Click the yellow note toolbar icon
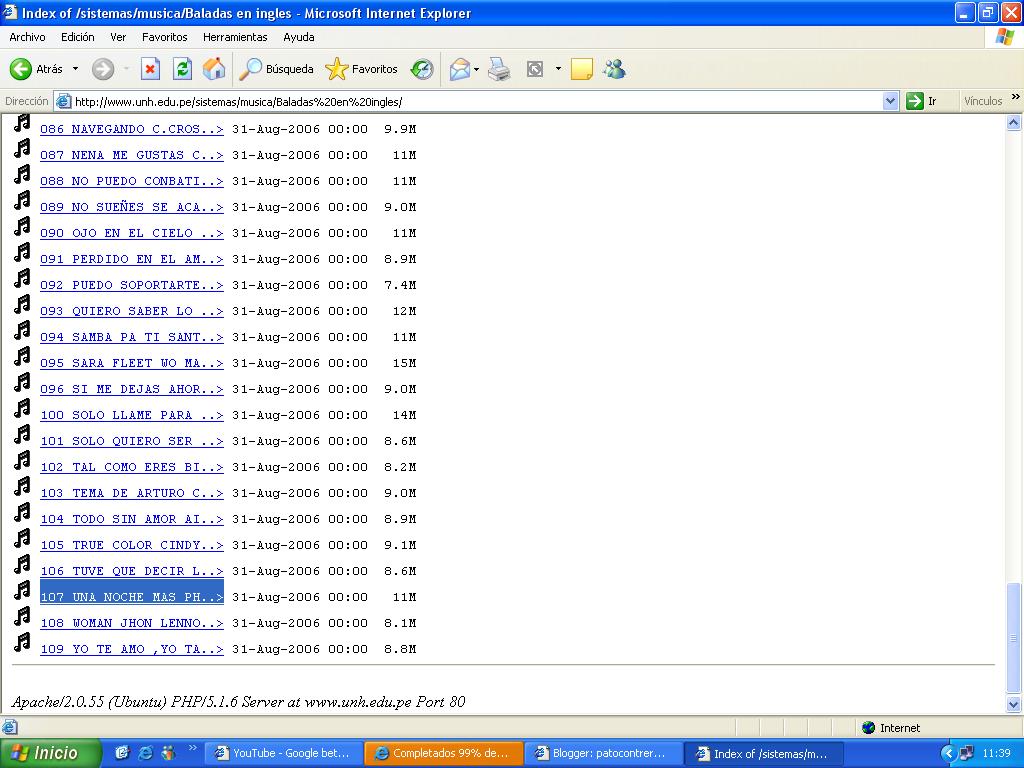The width and height of the screenshot is (1024, 768). tap(581, 69)
